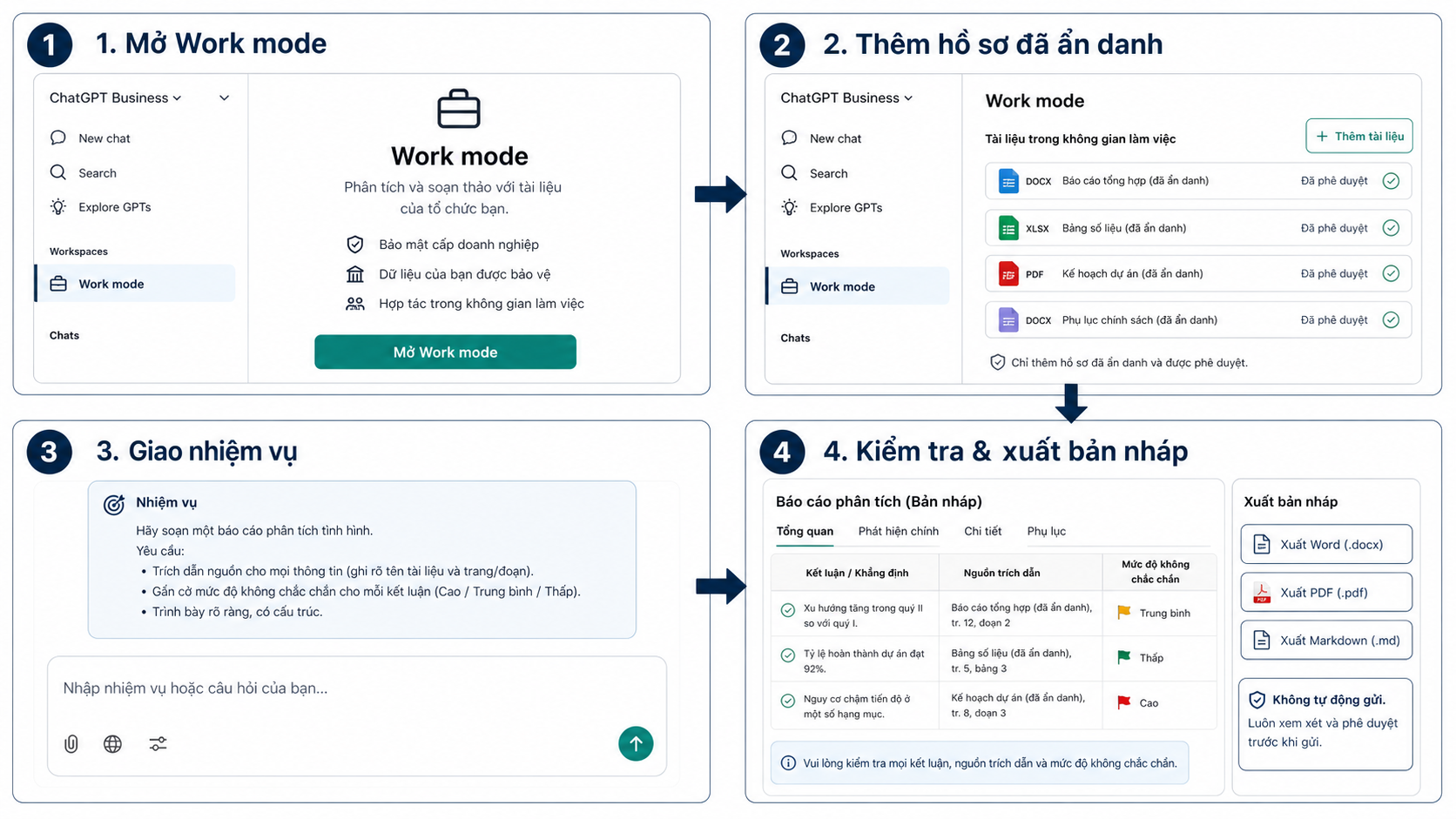Click the briefcase icon above Work mode heading
The image size is (1456, 819).
point(459,109)
